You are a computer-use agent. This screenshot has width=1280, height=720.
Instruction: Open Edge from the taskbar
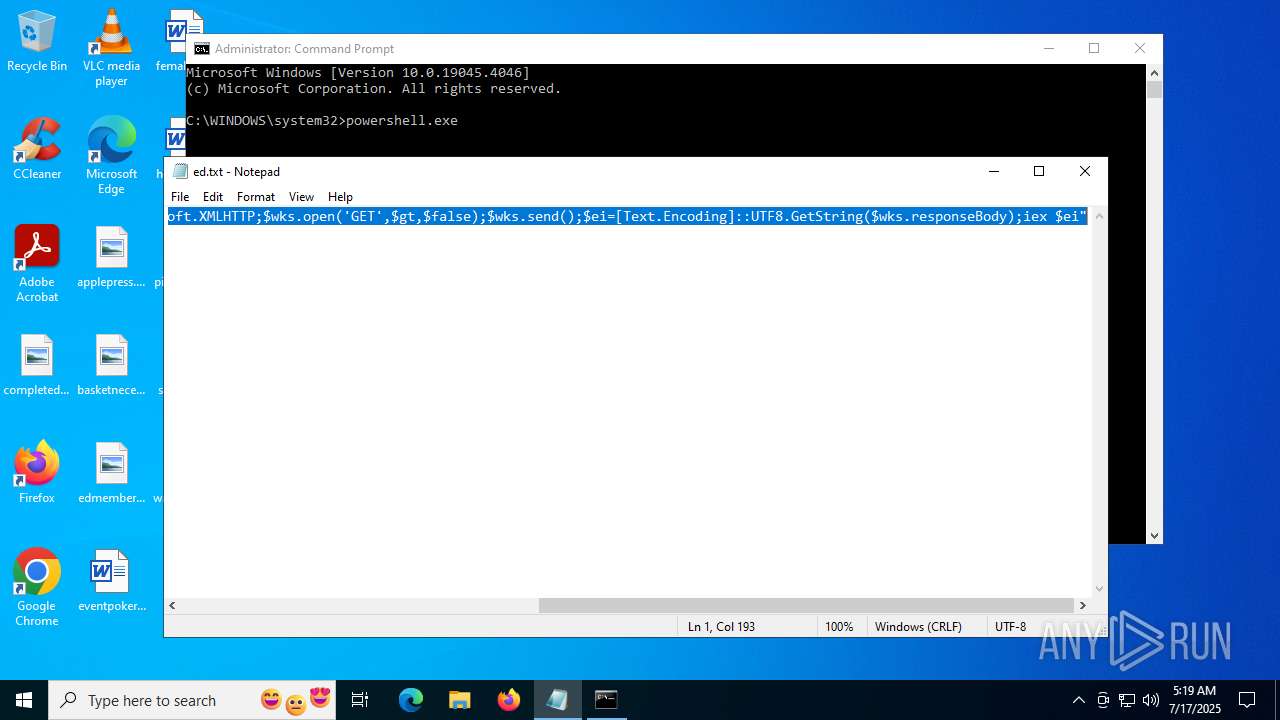click(x=411, y=700)
